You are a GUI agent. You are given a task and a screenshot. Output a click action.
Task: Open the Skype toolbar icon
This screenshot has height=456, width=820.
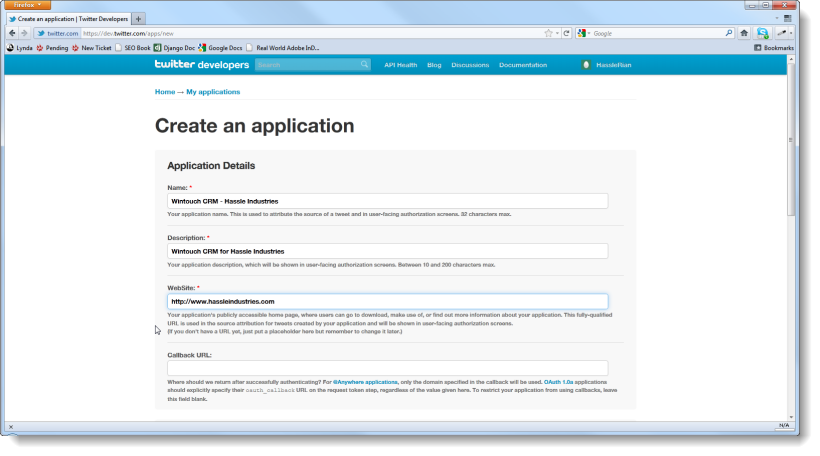pyautogui.click(x=762, y=33)
